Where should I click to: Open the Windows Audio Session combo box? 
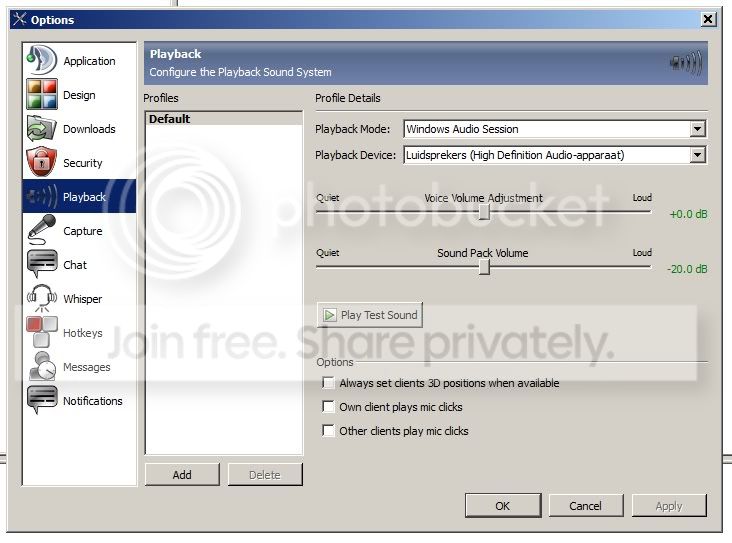click(x=555, y=129)
